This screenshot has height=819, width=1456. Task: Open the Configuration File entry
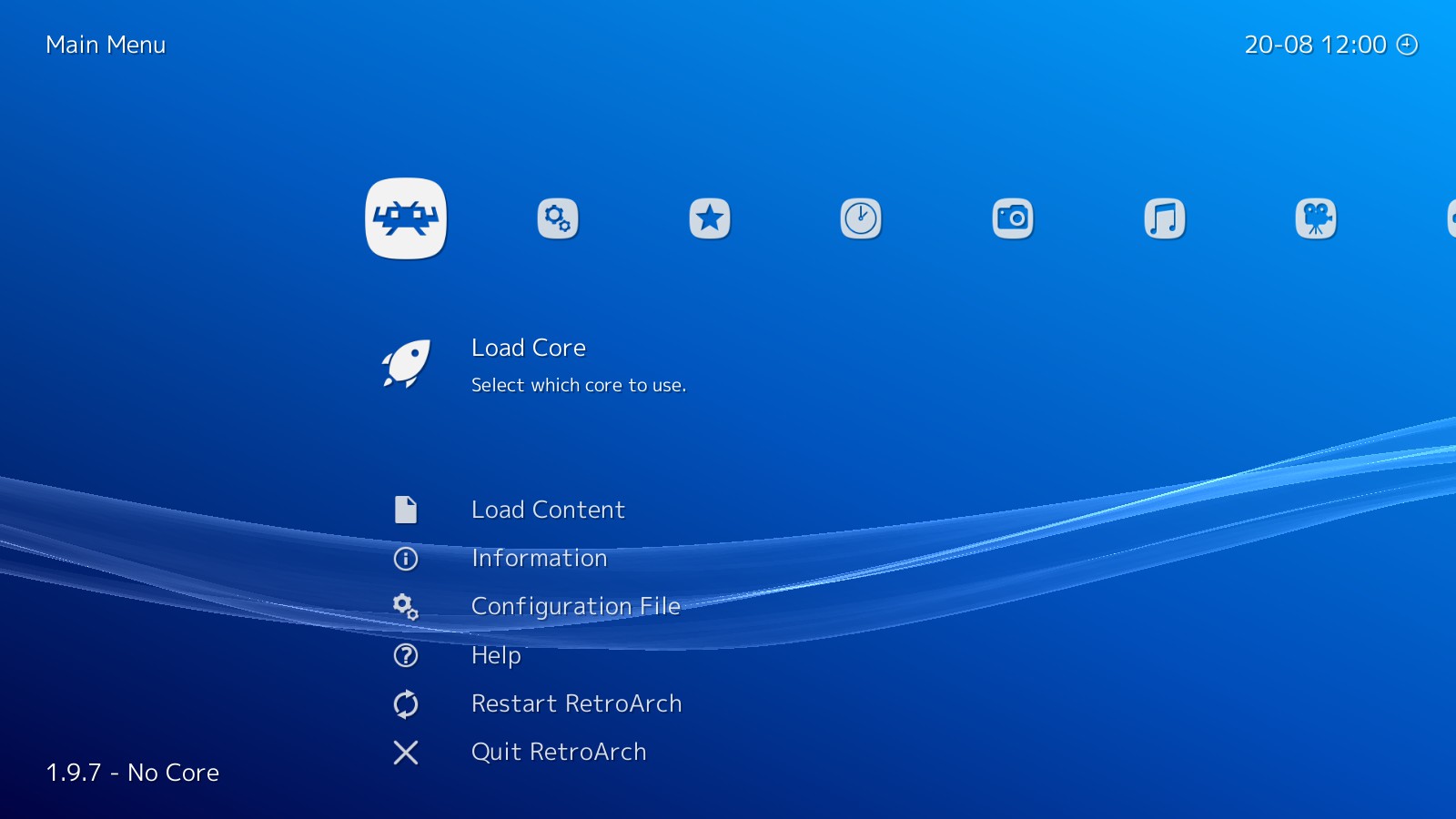576,607
